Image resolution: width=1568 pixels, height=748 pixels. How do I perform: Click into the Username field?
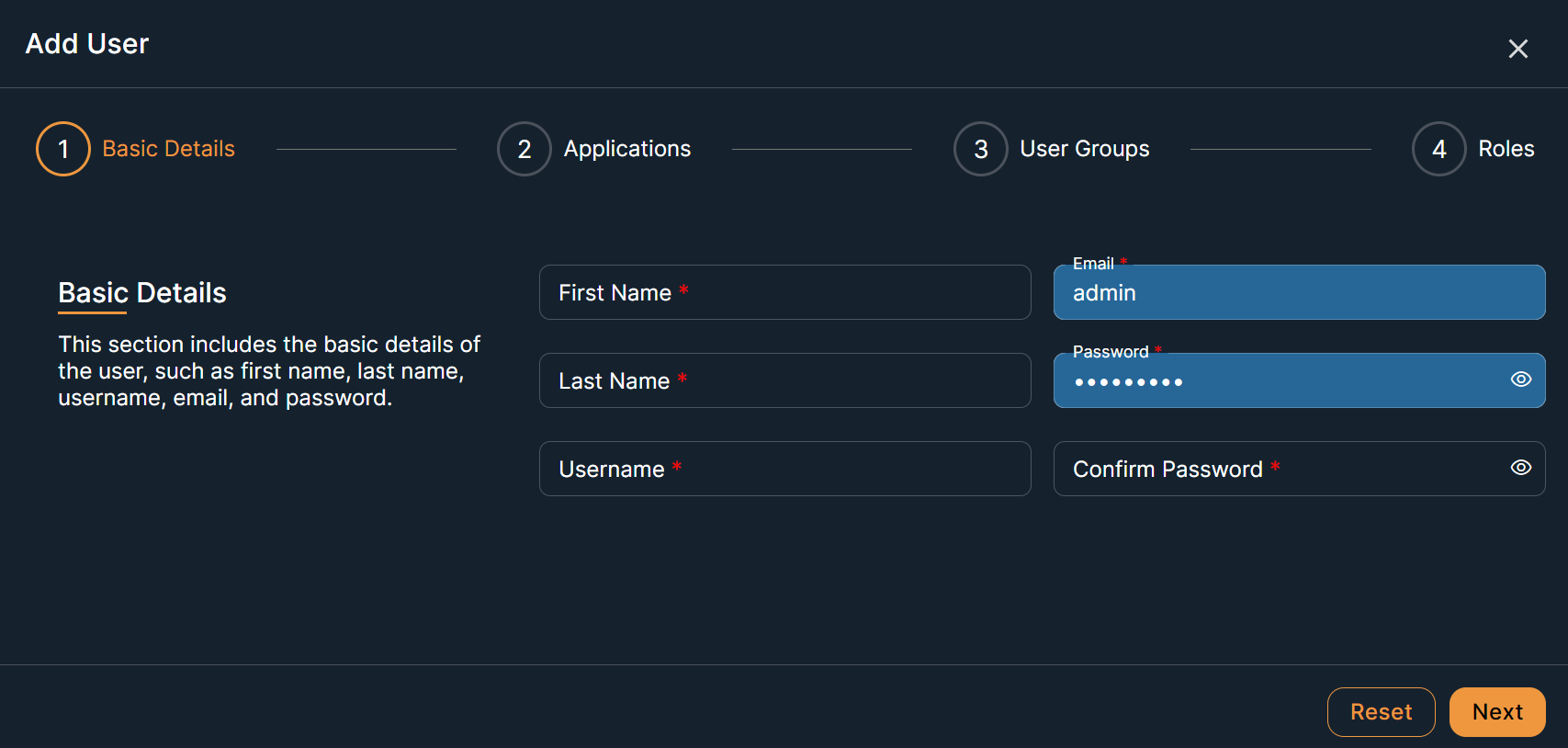tap(784, 469)
